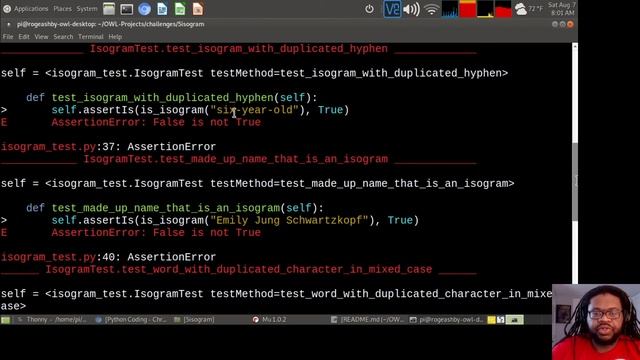Click "six-year-old" string in terminal

click(254, 110)
